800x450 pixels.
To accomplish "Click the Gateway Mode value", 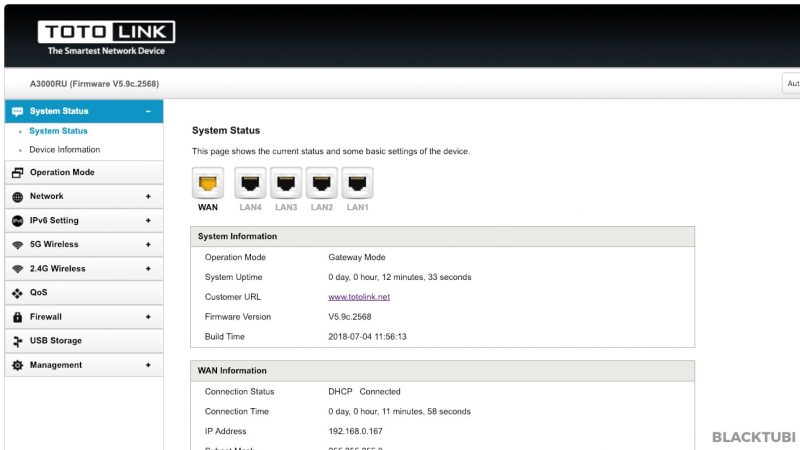I will click(x=357, y=257).
